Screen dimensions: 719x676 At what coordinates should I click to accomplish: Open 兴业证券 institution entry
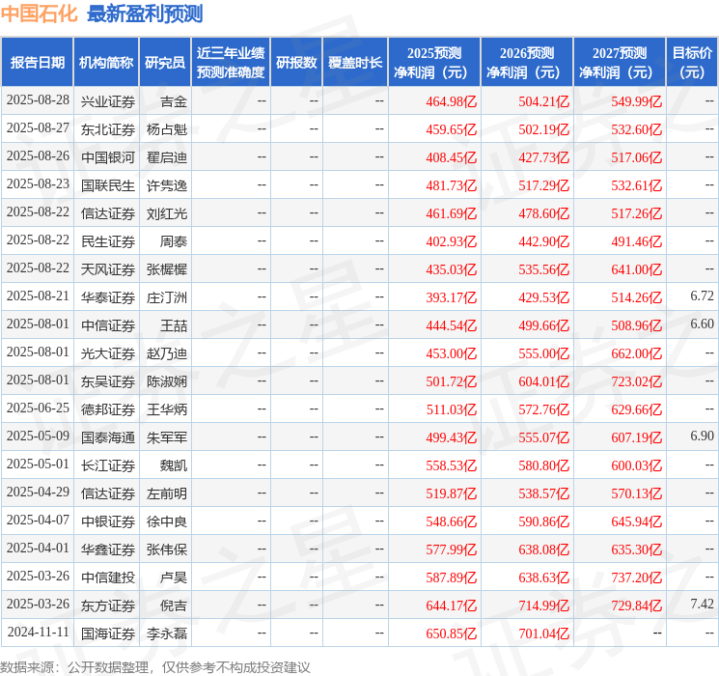point(108,101)
